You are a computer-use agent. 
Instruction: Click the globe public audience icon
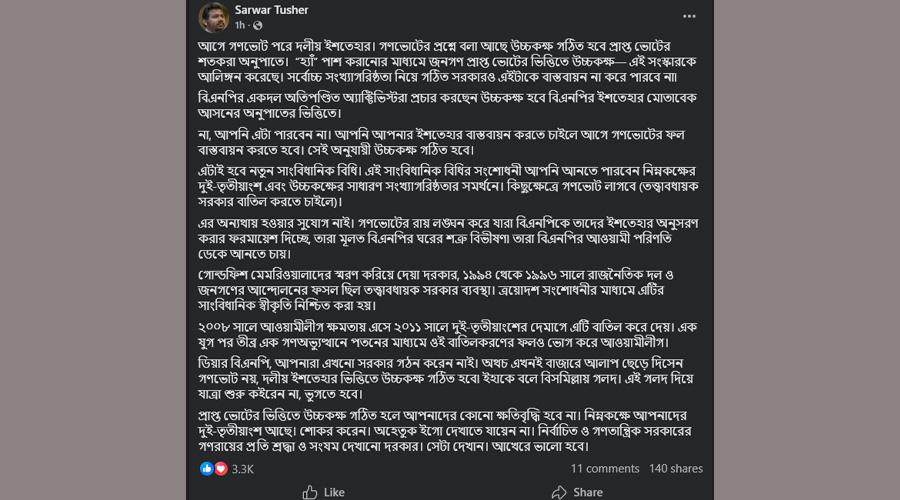tap(258, 25)
